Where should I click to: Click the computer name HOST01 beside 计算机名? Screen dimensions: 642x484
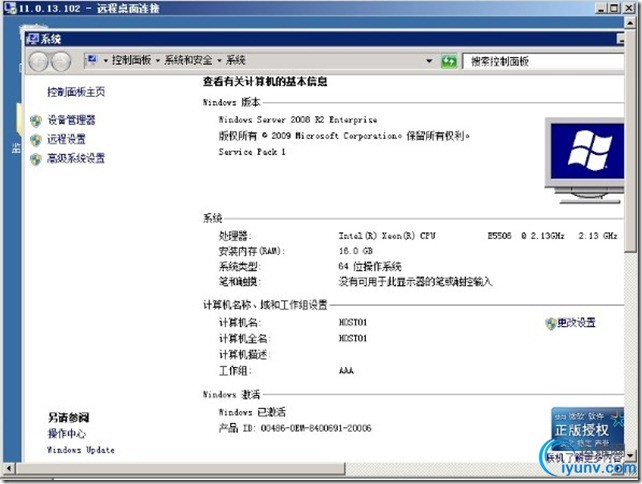[353, 323]
